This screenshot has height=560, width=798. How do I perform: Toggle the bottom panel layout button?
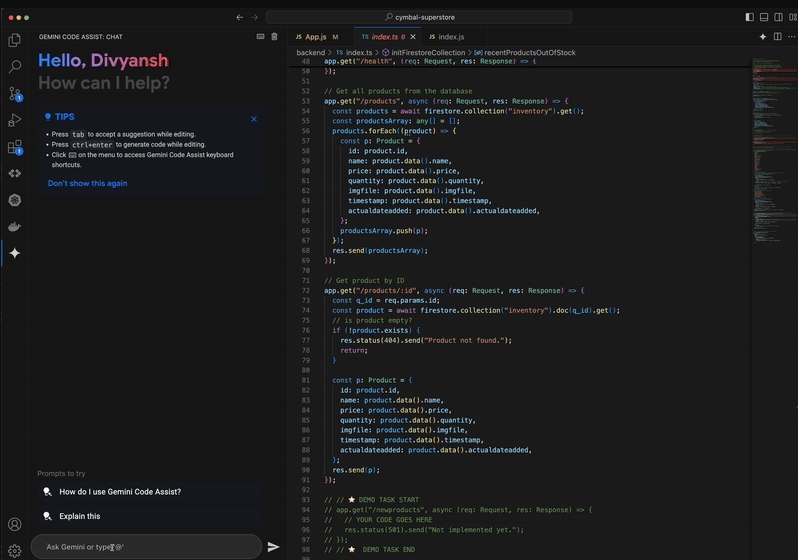pyautogui.click(x=764, y=17)
